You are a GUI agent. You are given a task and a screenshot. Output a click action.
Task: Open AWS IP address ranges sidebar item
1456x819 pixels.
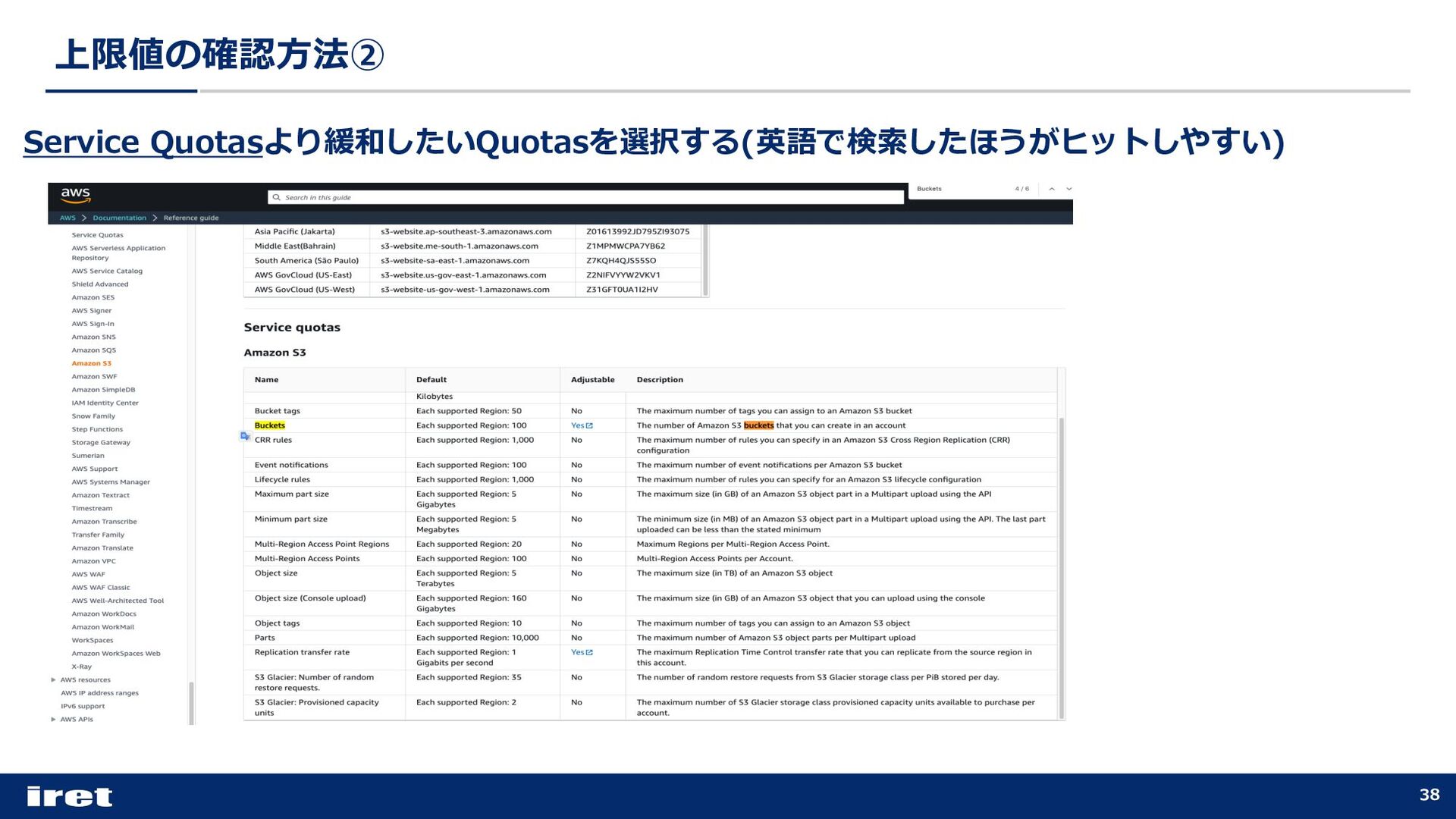[x=100, y=693]
